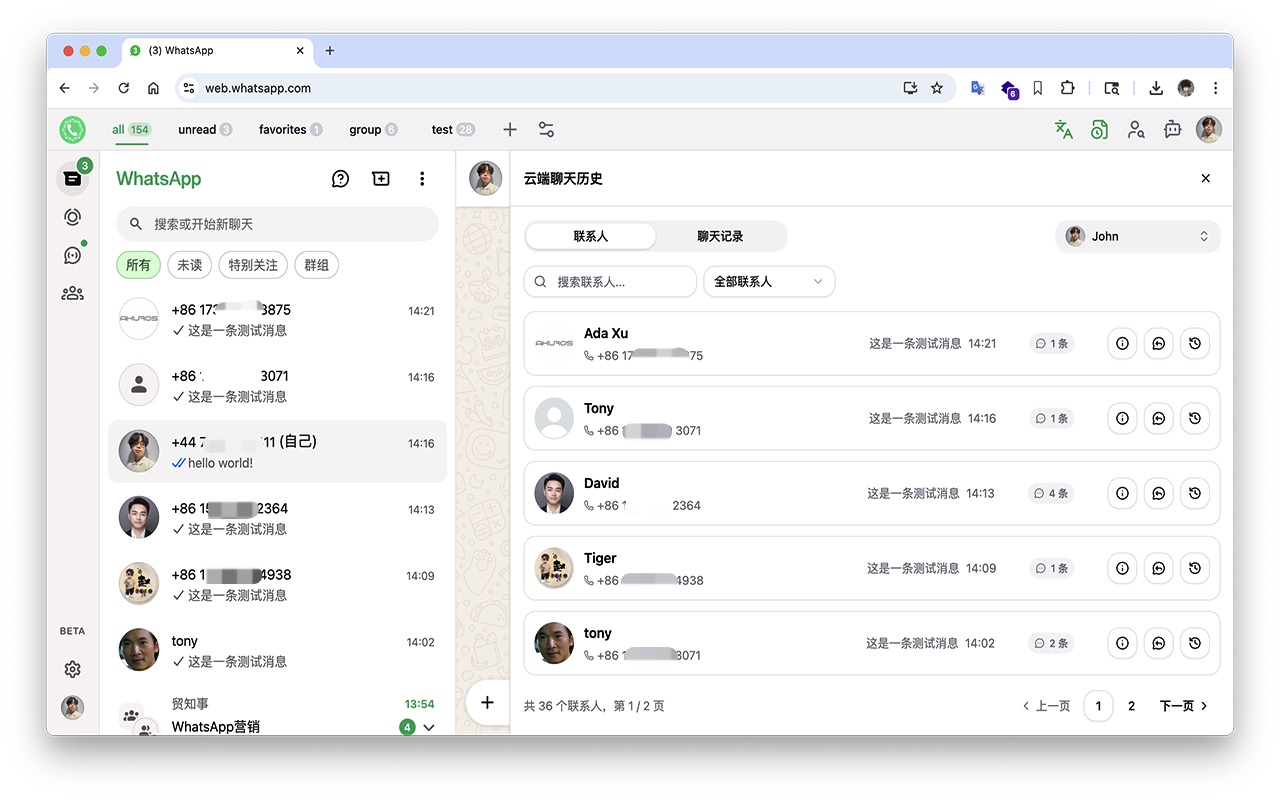The width and height of the screenshot is (1280, 800).
Task: Click the history icon for tony 14:02
Action: [x=1195, y=643]
